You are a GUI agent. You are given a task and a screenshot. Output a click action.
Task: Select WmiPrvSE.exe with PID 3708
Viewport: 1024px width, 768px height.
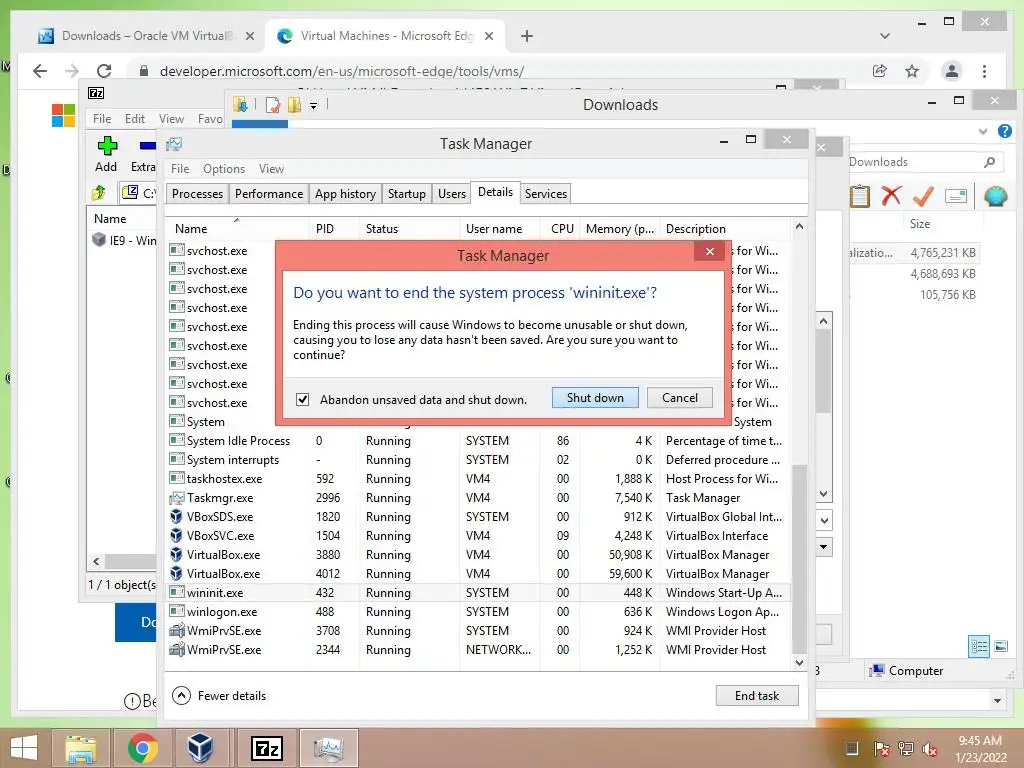pos(477,631)
